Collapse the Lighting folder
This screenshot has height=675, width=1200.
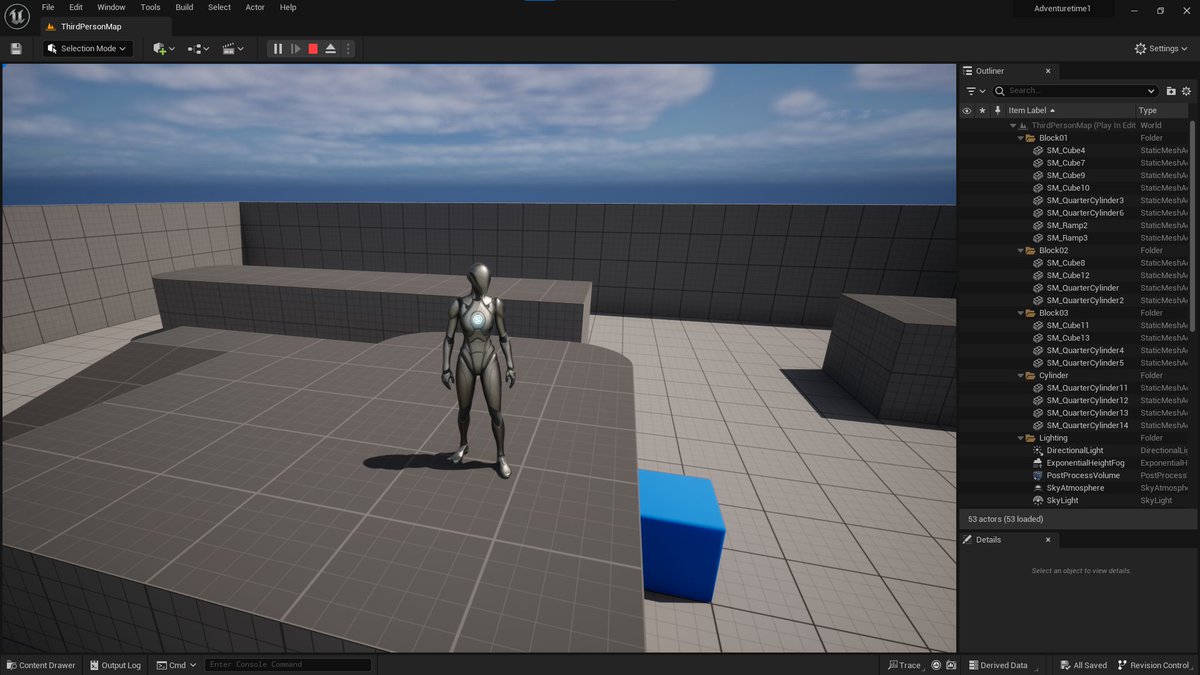1021,437
